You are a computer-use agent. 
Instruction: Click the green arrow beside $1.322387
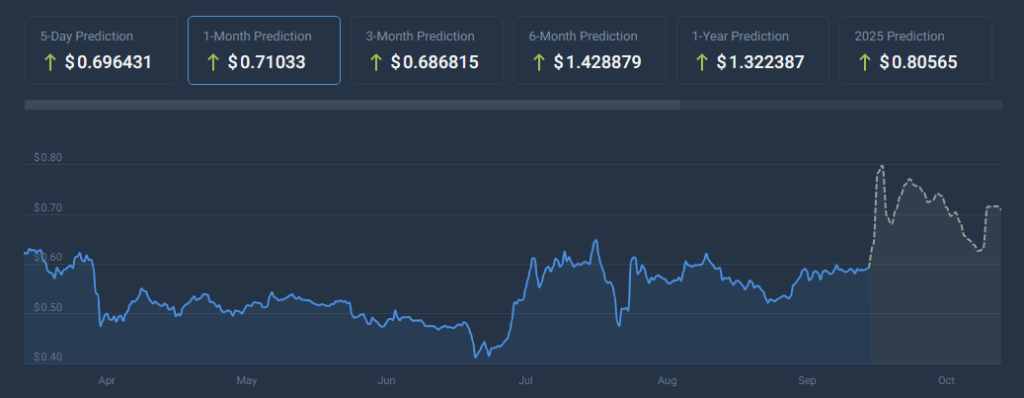coord(701,63)
